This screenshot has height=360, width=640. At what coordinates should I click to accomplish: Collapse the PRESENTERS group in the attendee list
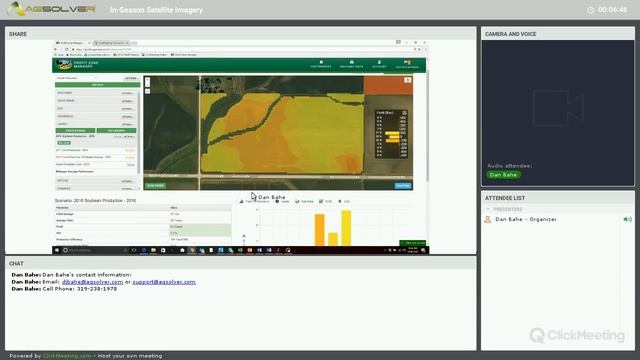tap(488, 209)
